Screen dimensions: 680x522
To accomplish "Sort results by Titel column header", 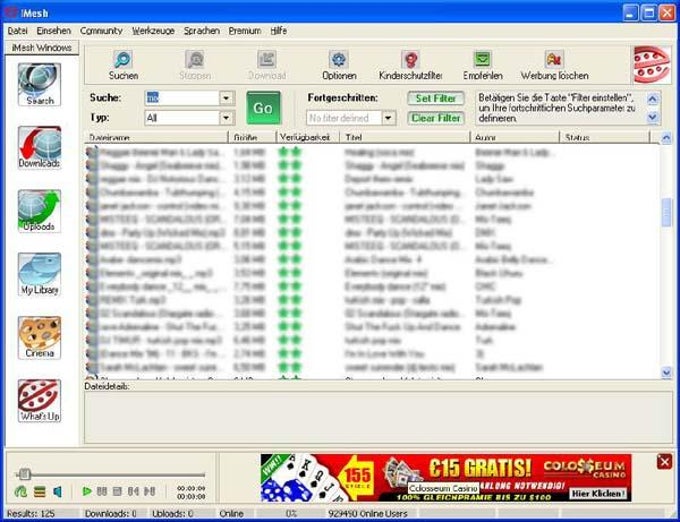I will [x=406, y=137].
